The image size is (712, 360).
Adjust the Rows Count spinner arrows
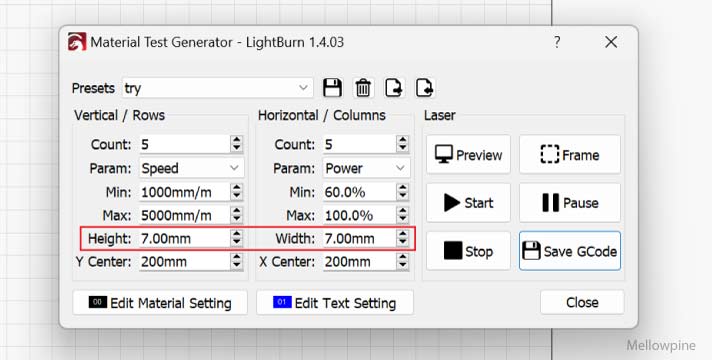click(x=237, y=144)
